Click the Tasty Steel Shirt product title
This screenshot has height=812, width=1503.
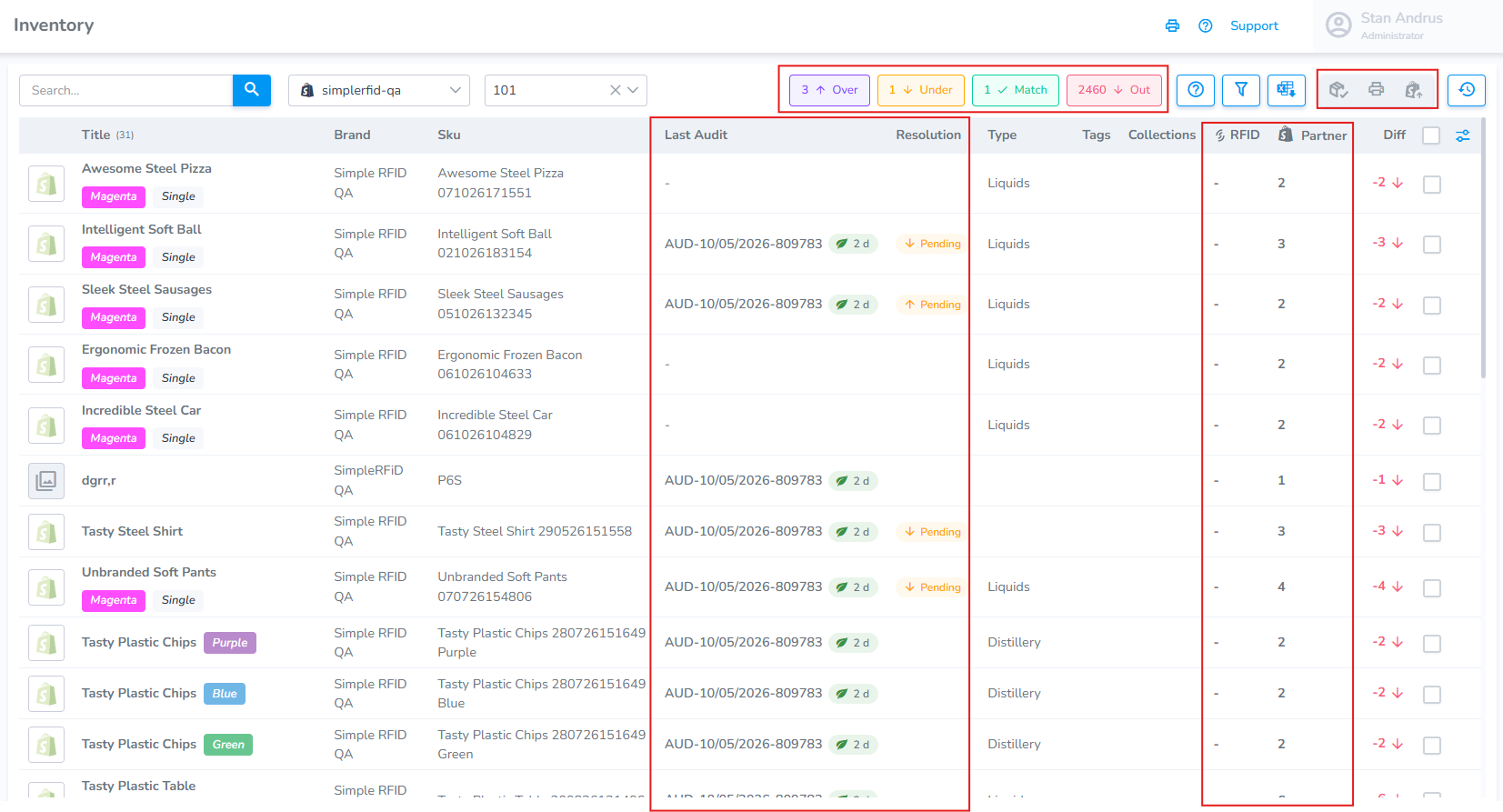pos(132,531)
